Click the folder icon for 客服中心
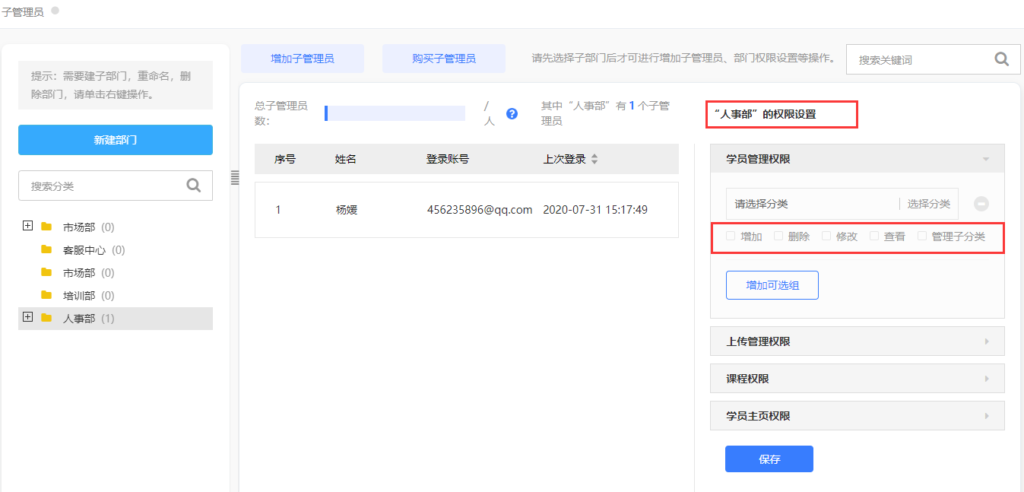This screenshot has width=1024, height=492. (46, 250)
